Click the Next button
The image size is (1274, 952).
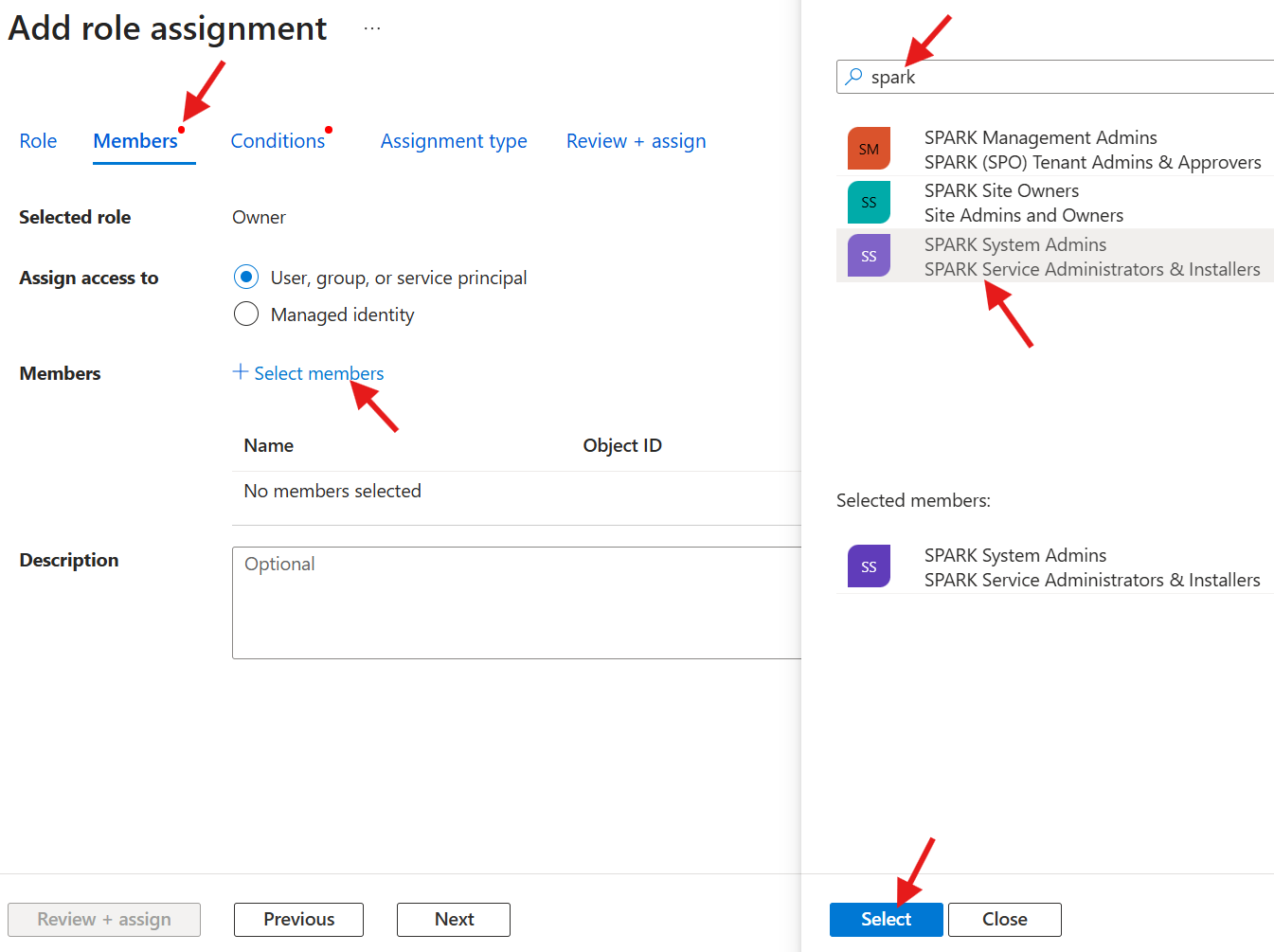coord(454,919)
